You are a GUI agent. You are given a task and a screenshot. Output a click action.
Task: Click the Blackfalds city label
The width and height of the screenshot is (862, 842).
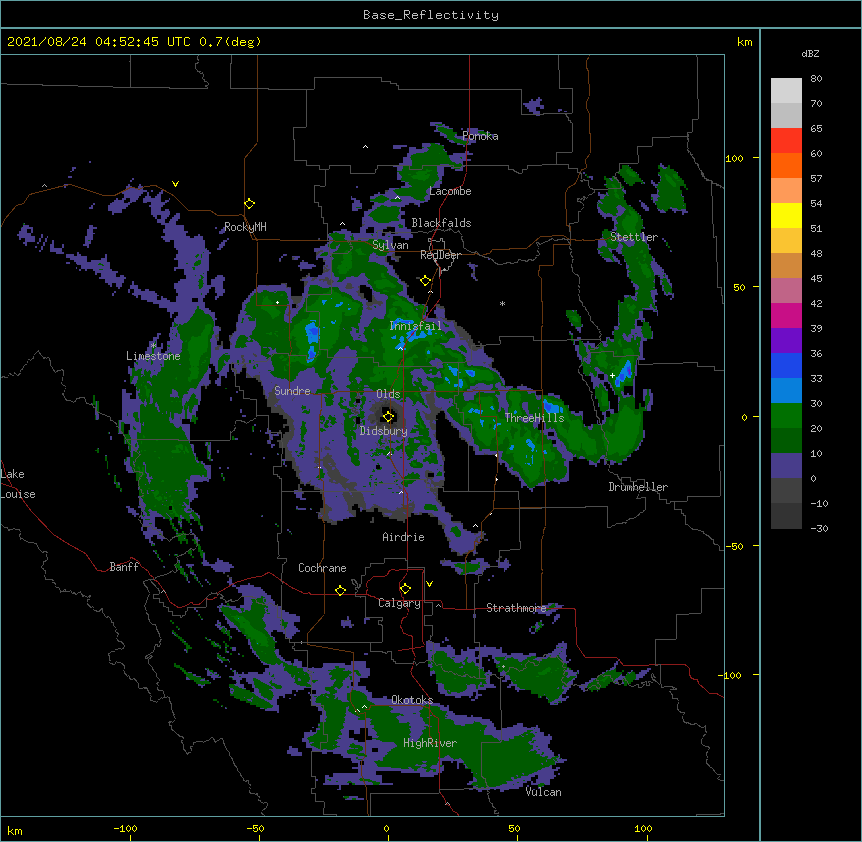tap(441, 223)
